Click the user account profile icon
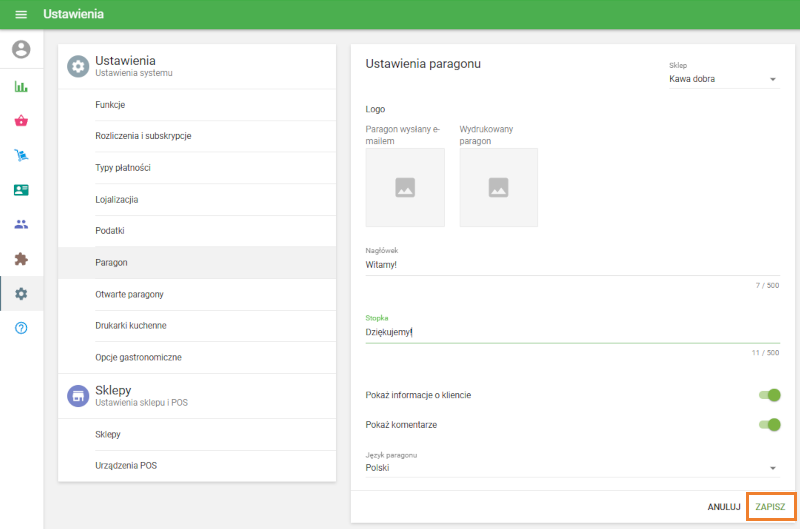 (21, 49)
